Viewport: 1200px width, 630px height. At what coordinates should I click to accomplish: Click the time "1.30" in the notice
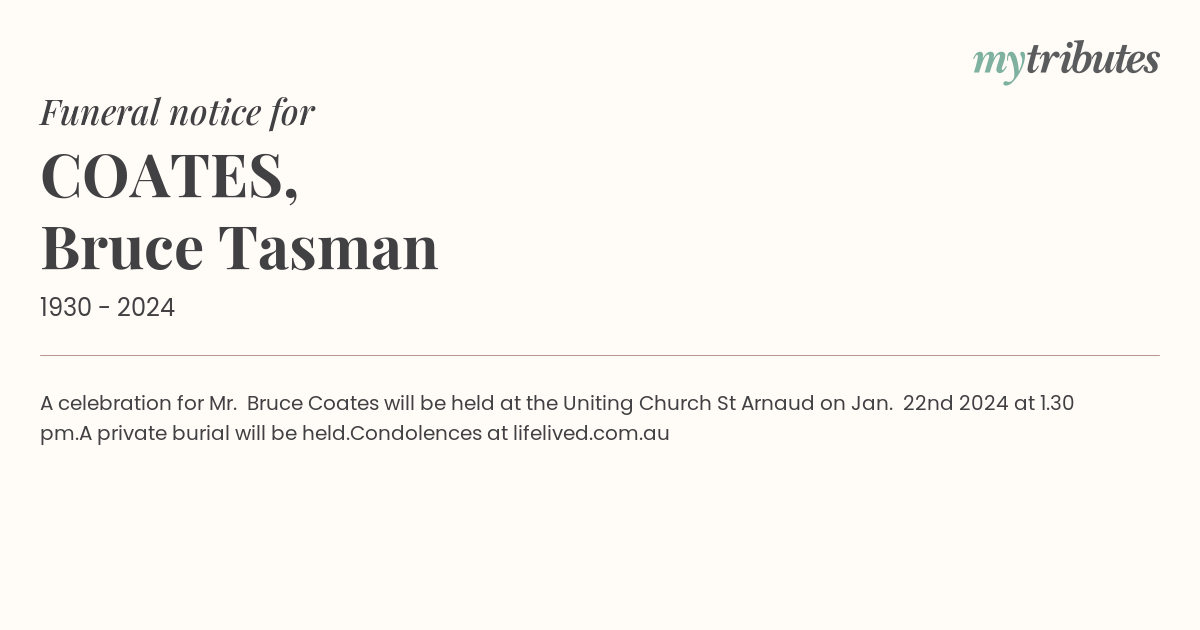(x=1057, y=403)
